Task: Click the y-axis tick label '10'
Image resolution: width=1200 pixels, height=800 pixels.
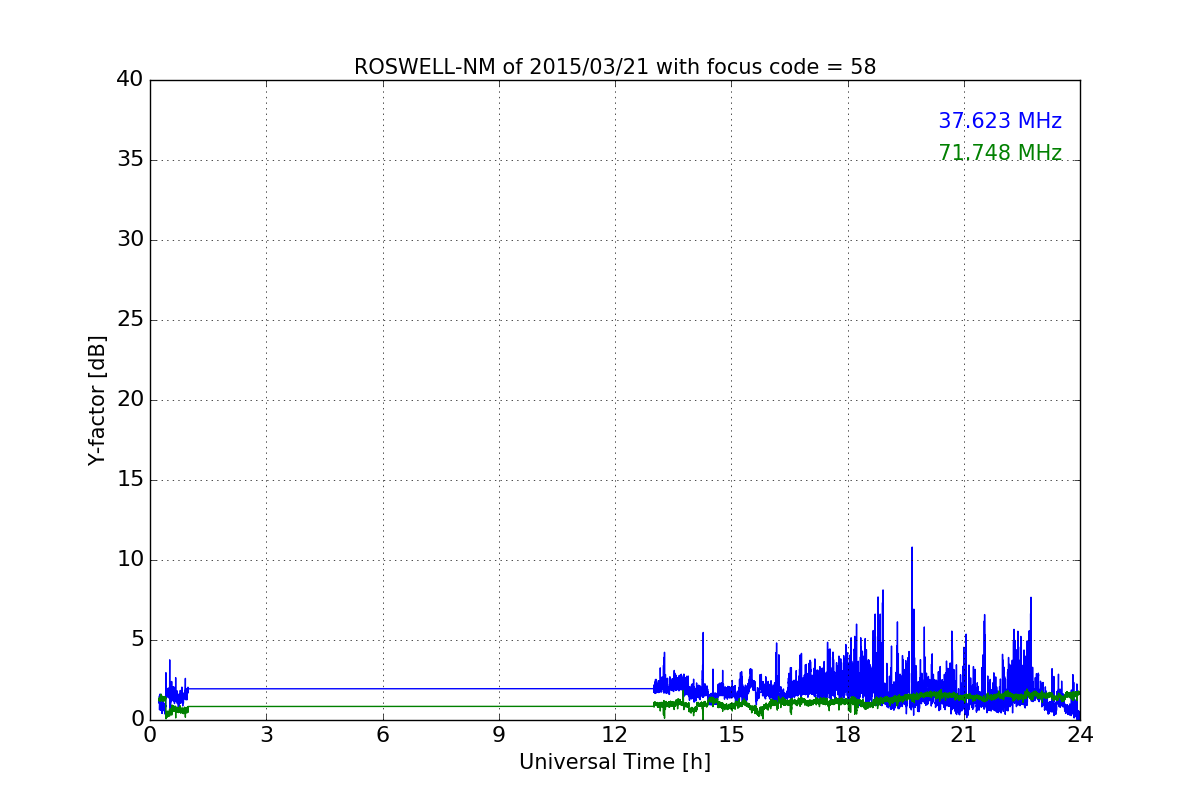Action: (x=130, y=560)
